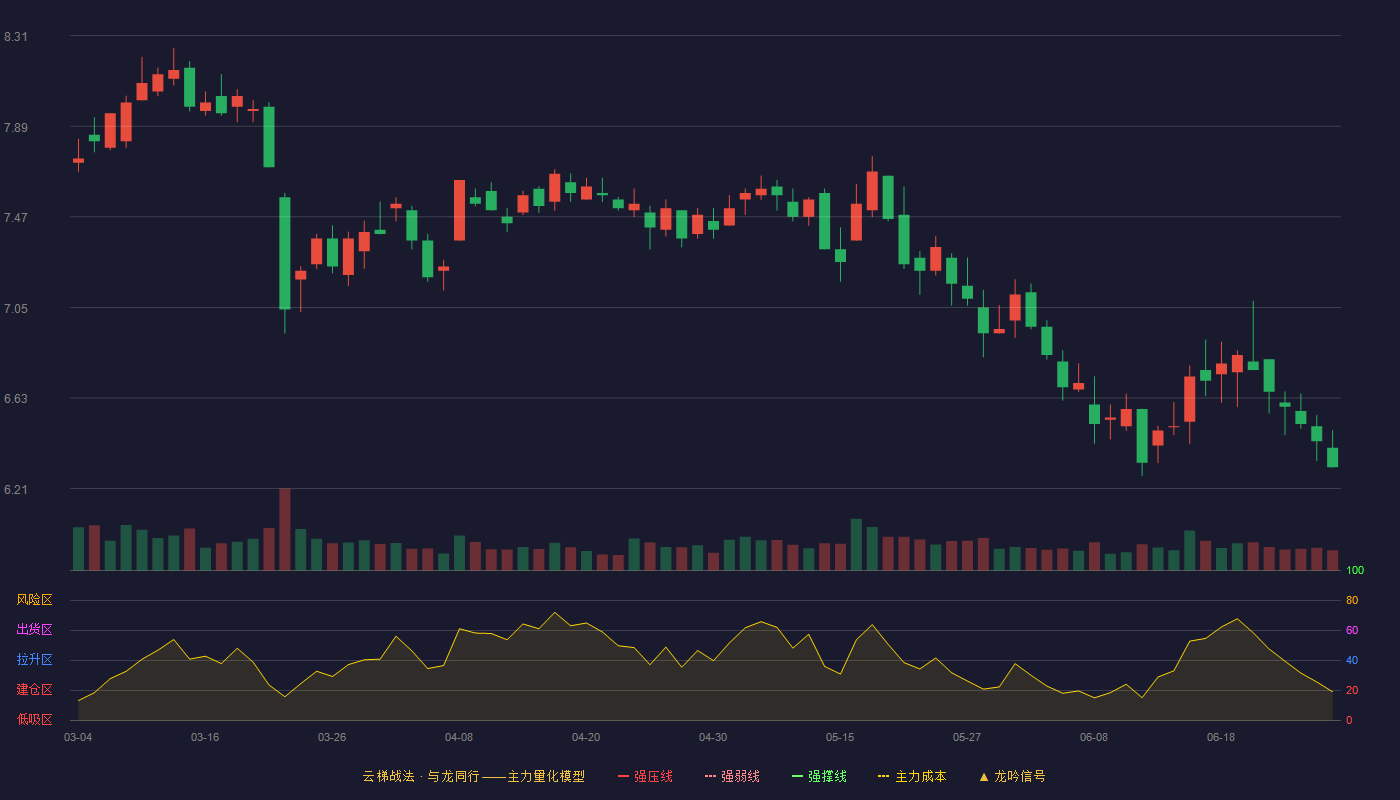Image resolution: width=1400 pixels, height=800 pixels.
Task: Select the 低吸区 zone label
Action: 34,719
